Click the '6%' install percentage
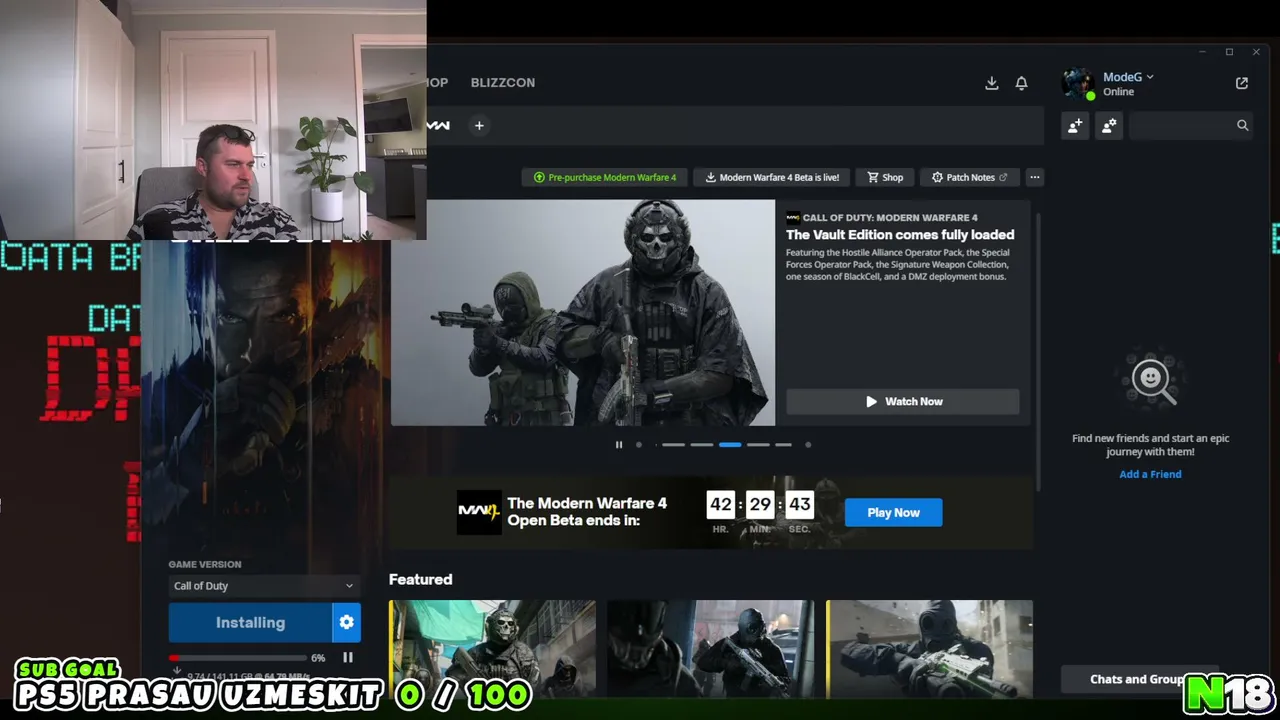Screen dimensions: 1280x720 tap(318, 658)
